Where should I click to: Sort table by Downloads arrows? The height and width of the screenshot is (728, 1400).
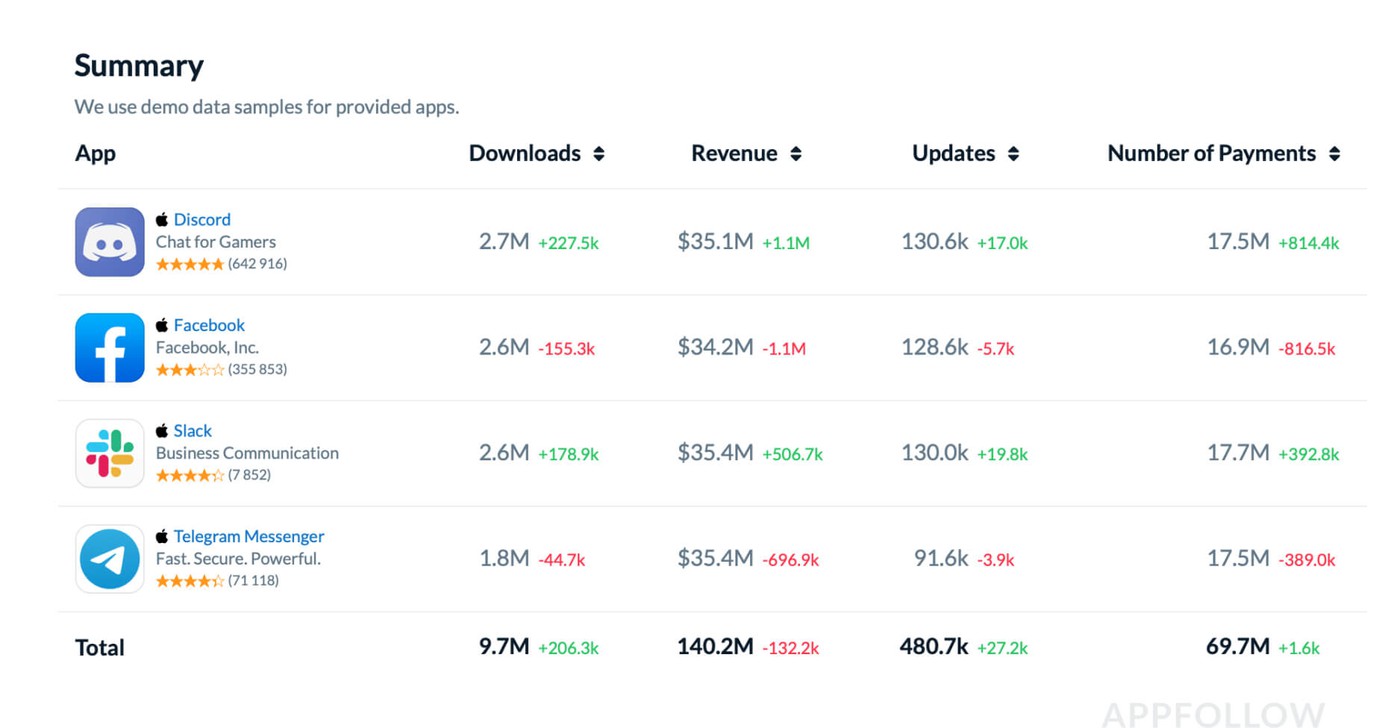tap(599, 154)
